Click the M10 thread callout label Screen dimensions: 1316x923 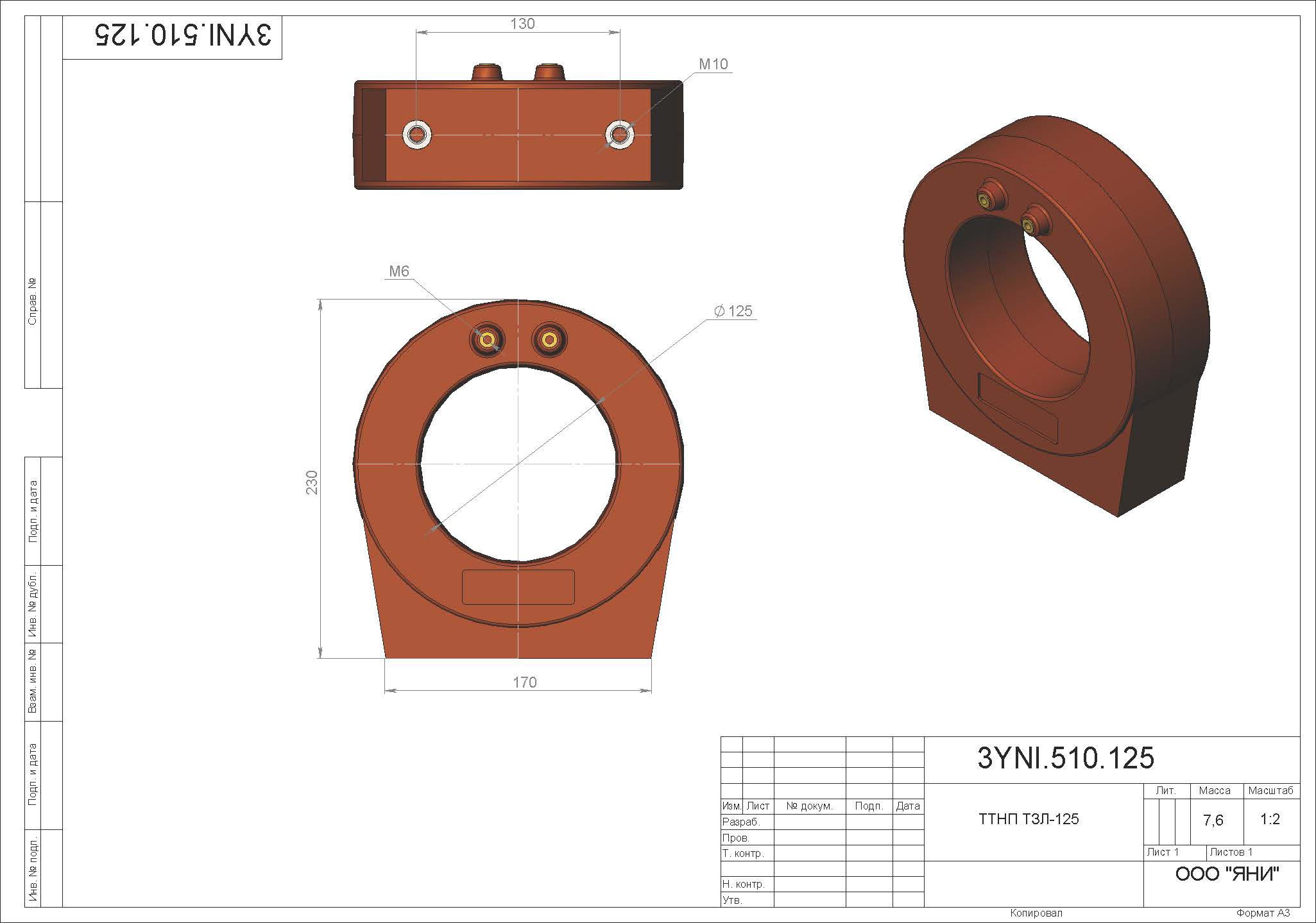713,64
